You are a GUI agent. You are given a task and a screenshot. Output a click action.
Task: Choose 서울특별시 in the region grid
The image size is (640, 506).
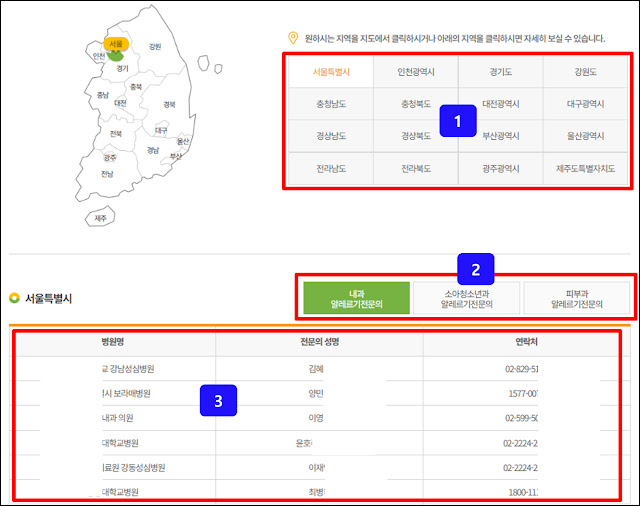(x=331, y=72)
